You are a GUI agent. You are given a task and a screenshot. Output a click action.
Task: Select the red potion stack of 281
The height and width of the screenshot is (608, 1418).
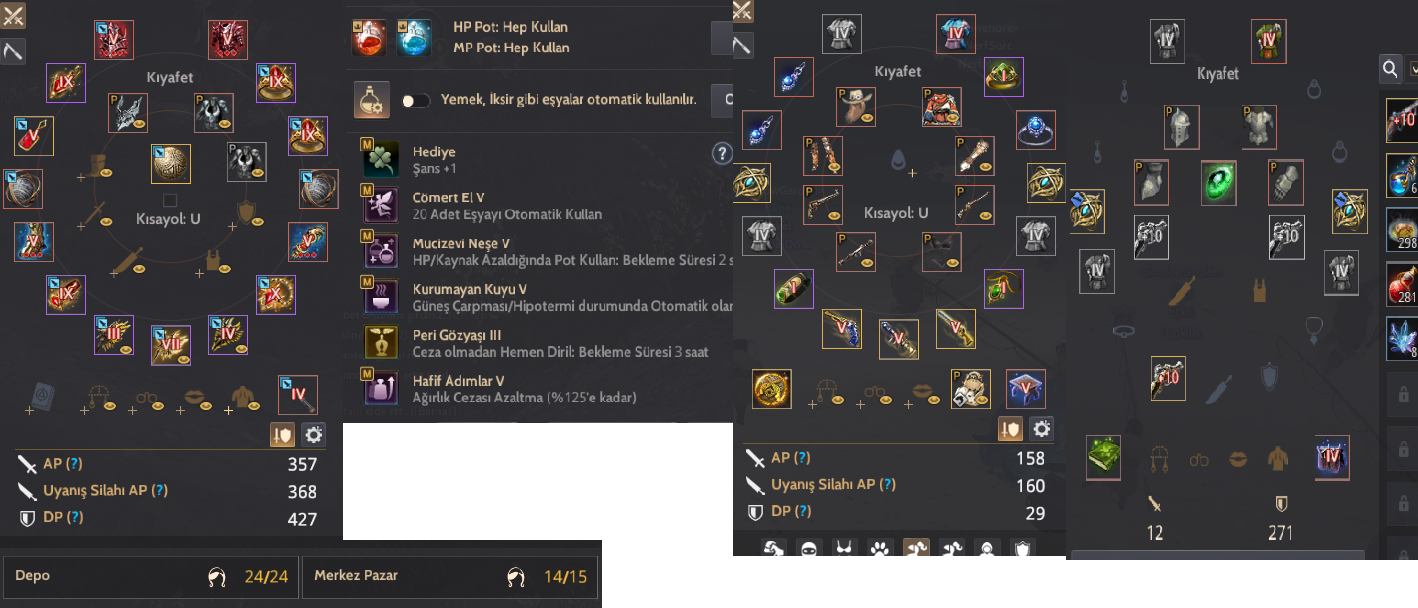coord(1401,284)
